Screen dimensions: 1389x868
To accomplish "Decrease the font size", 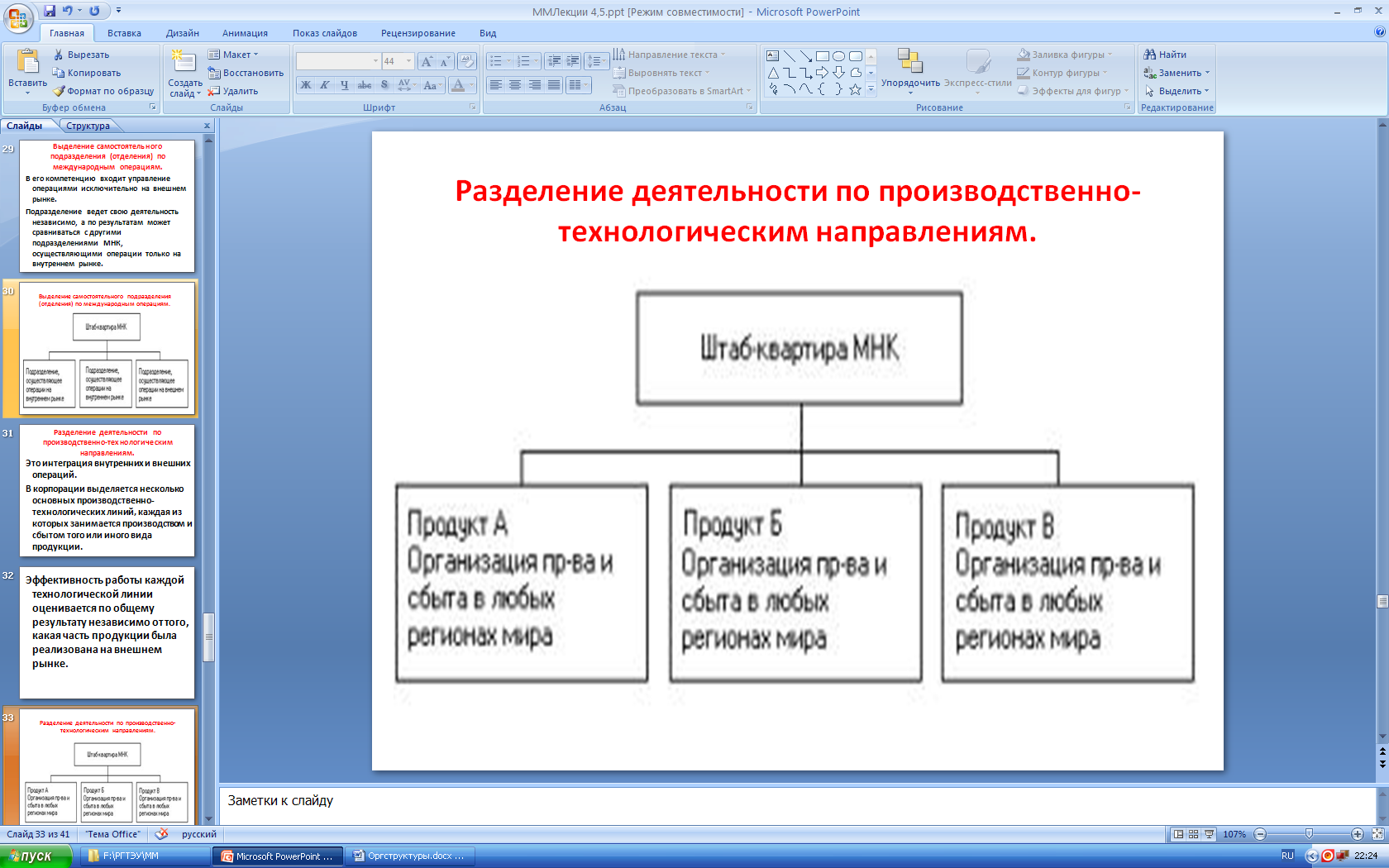I will (445, 61).
